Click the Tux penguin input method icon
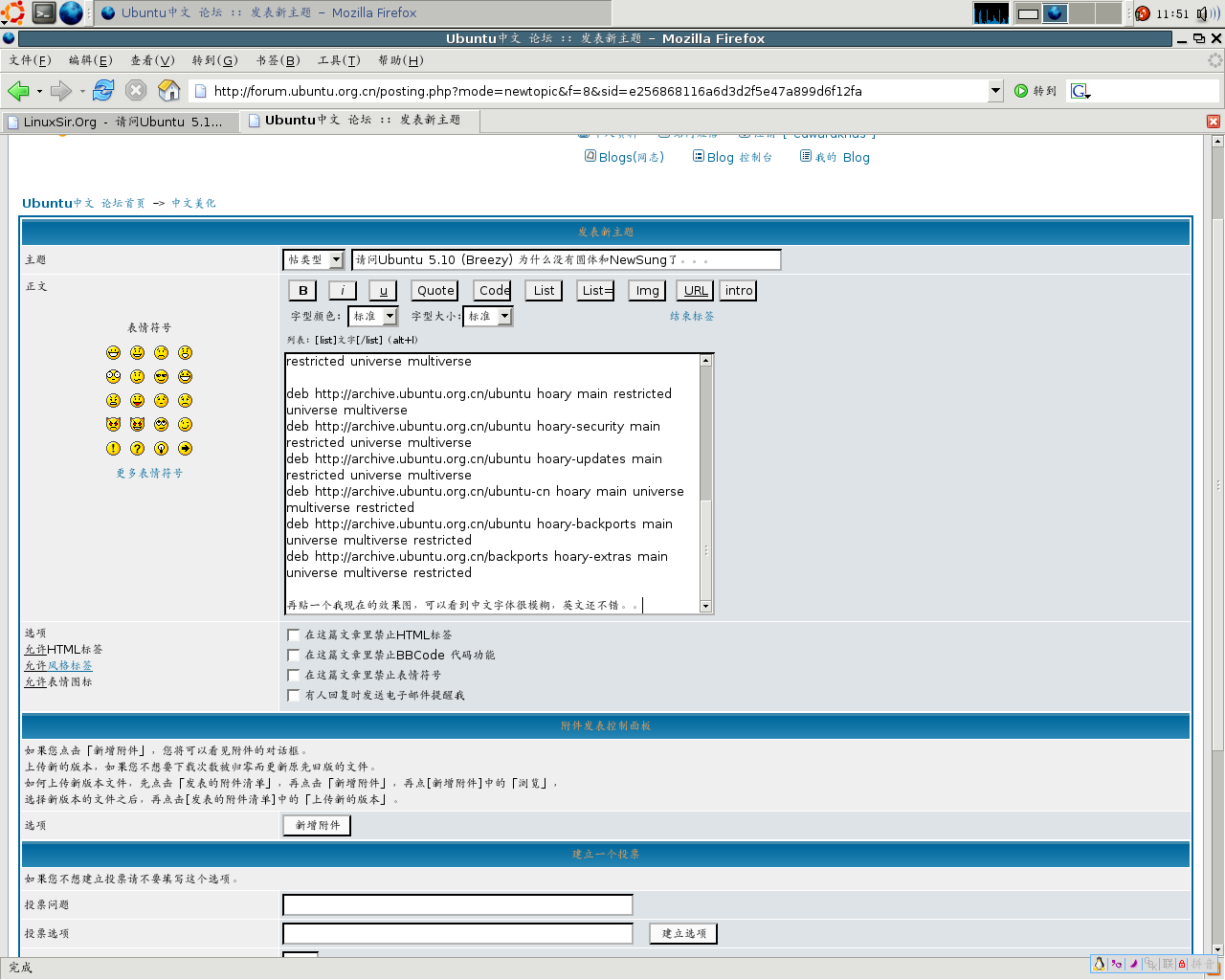Screen dimensions: 1225x980 point(1100,964)
